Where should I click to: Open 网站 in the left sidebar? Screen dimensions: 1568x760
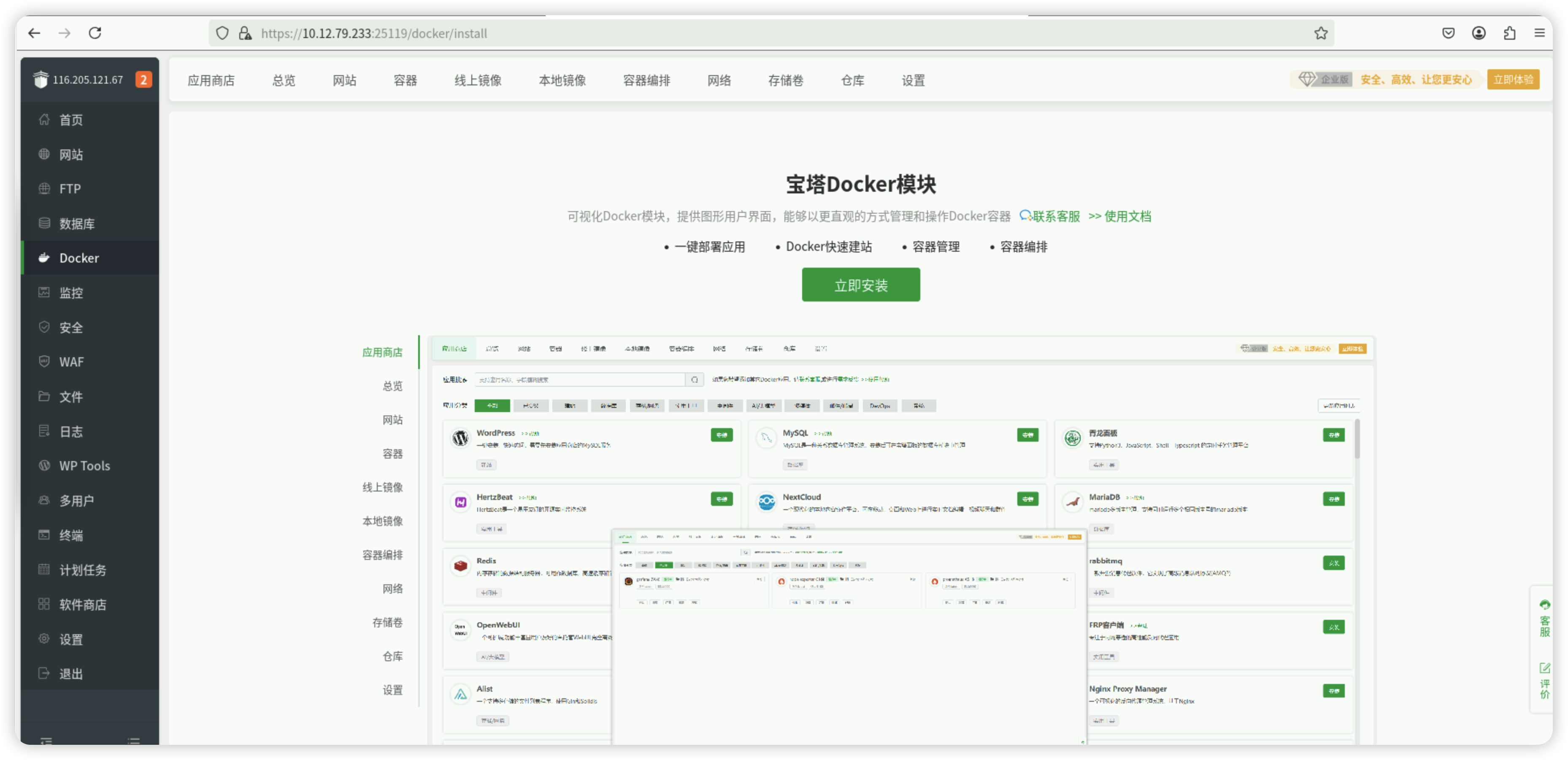tap(89, 155)
